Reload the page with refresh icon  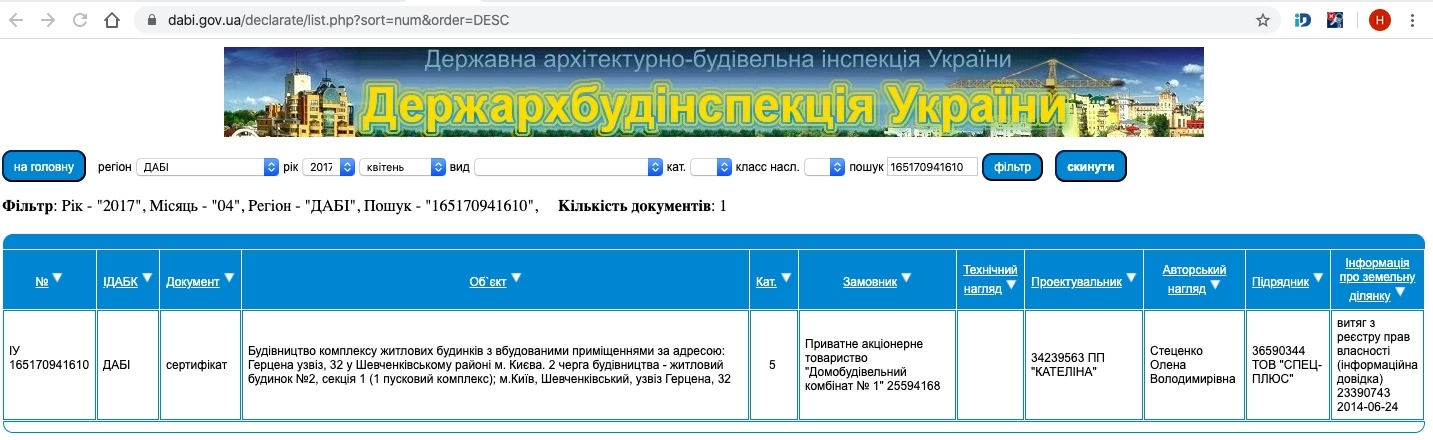point(79,20)
